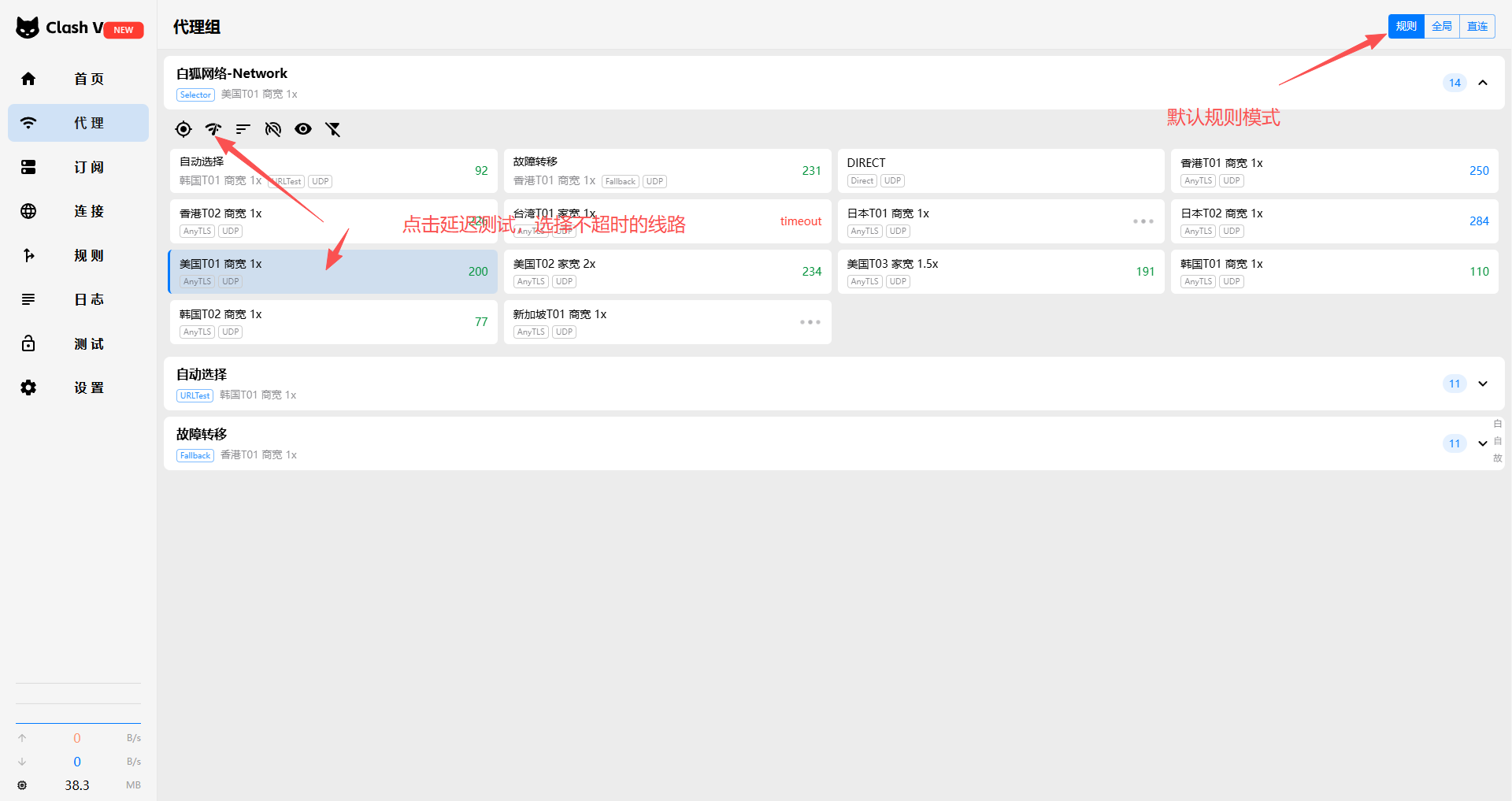Click the 11 count badge of 故障转移 group
This screenshot has width=1512, height=801.
1455,443
